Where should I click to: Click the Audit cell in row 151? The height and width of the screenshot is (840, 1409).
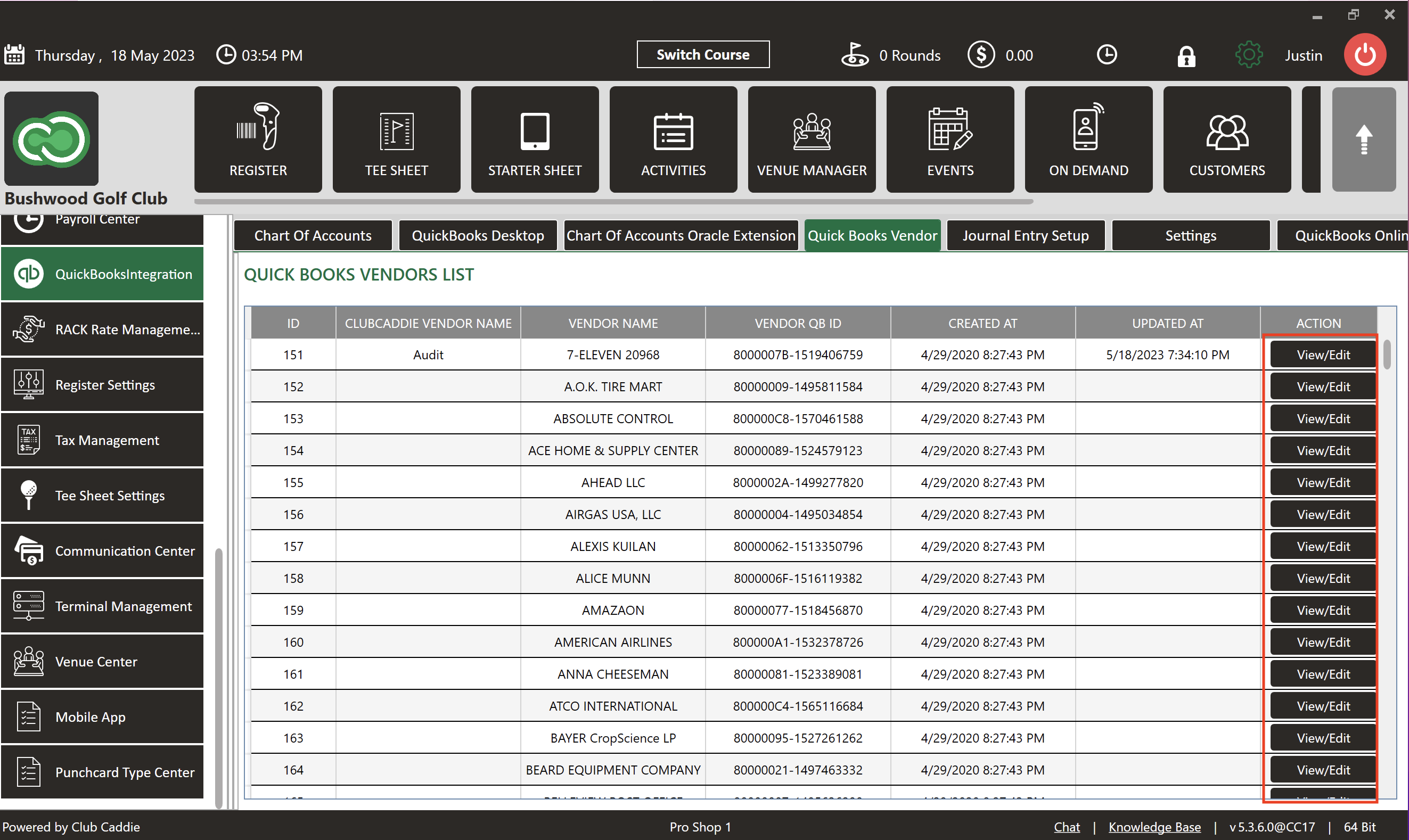[x=428, y=355]
